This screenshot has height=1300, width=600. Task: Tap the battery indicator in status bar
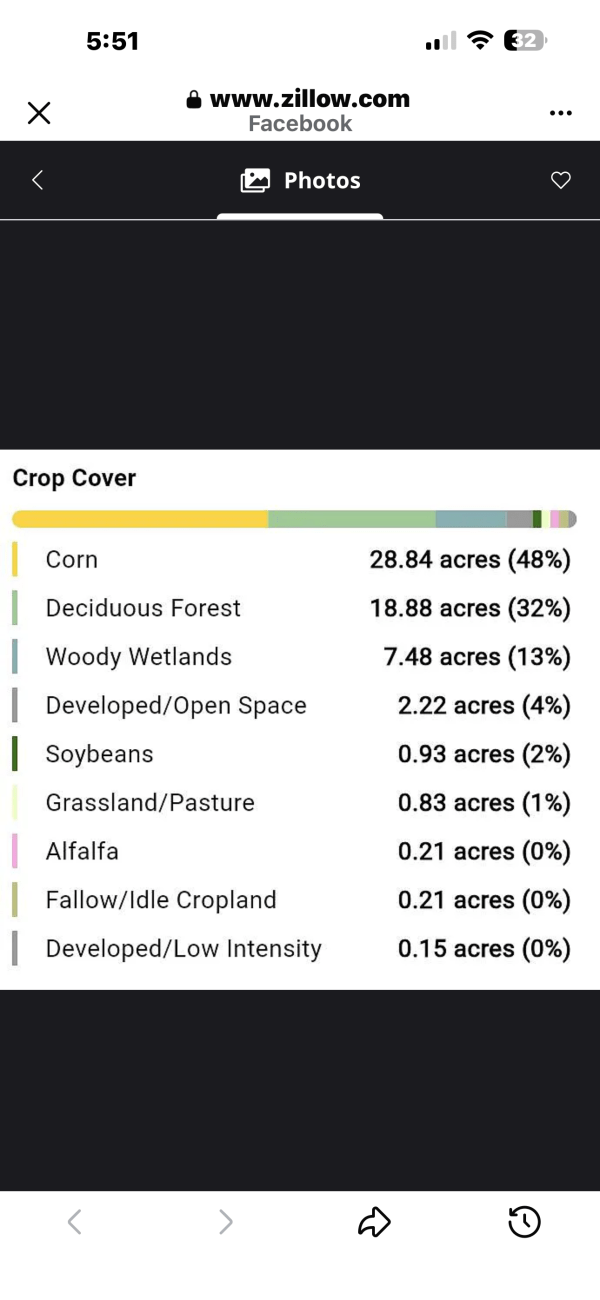click(x=526, y=41)
